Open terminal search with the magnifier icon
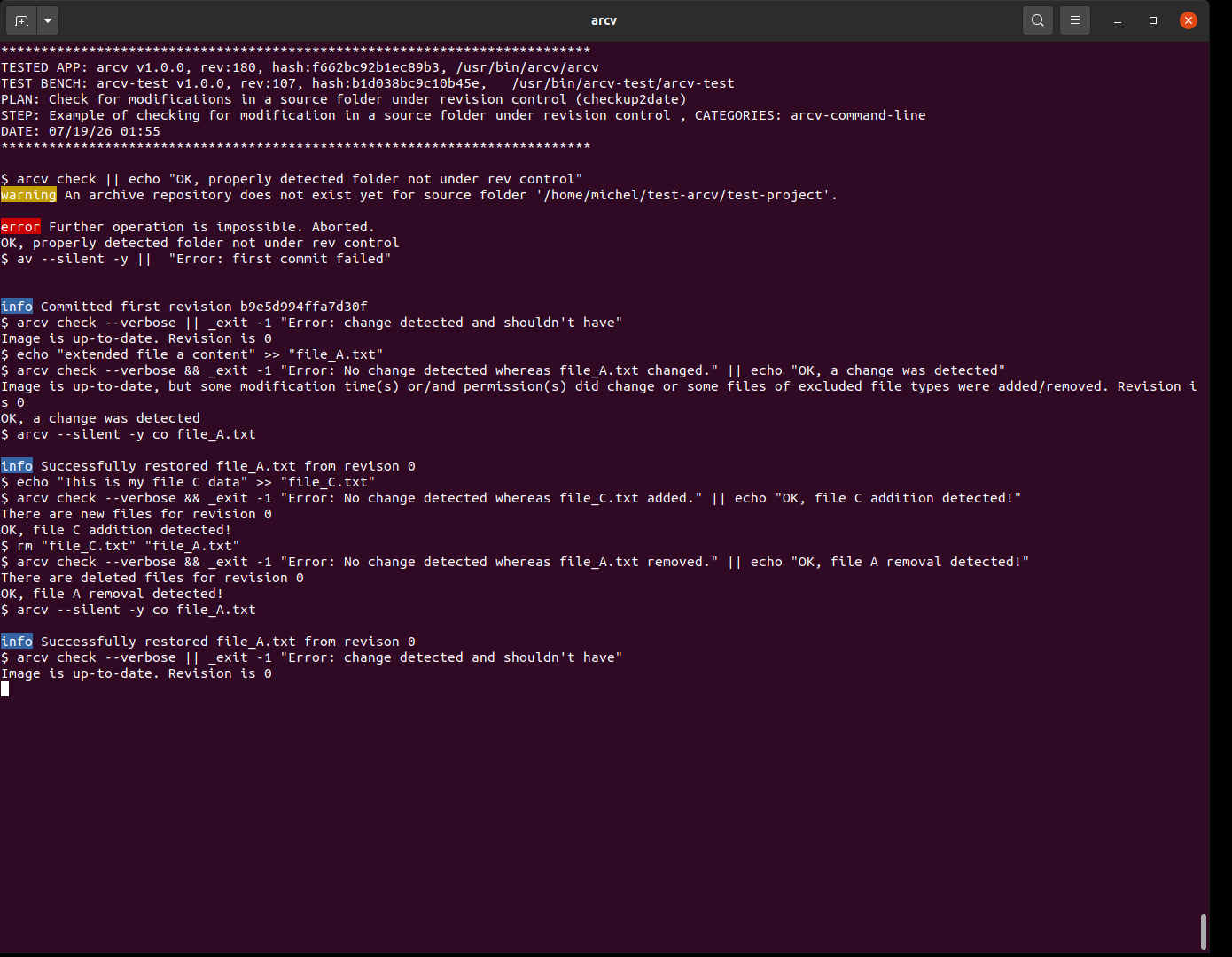Screen dimensions: 1232x957 1038,19
